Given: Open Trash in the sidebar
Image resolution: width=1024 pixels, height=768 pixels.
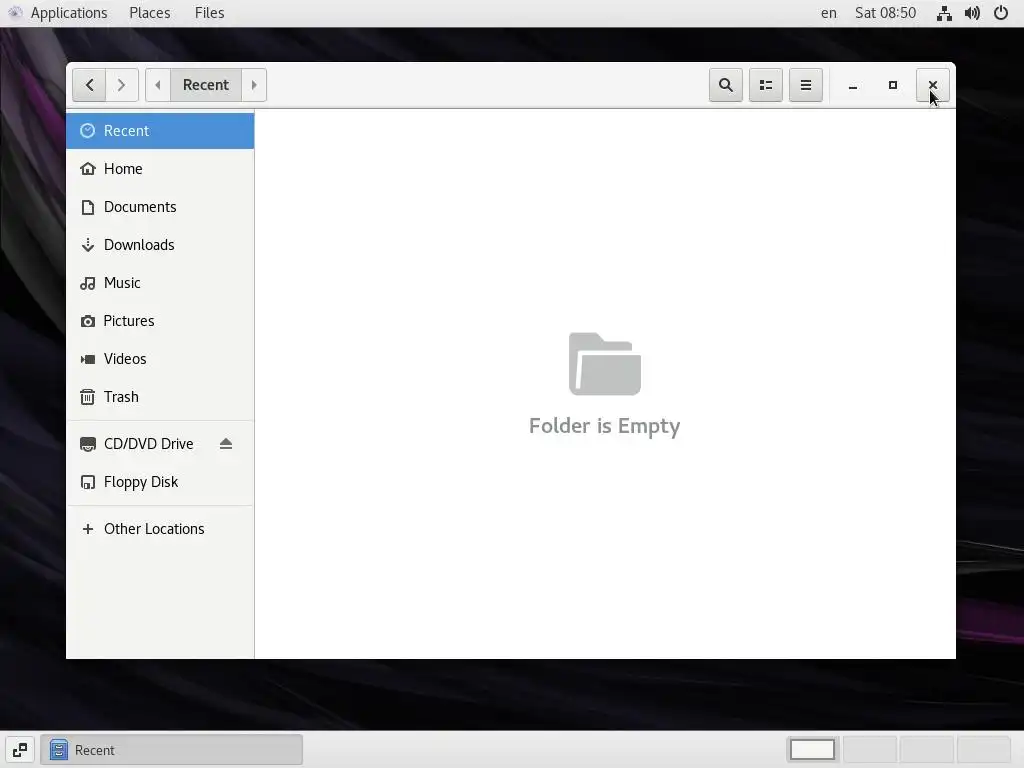Looking at the screenshot, I should (x=160, y=396).
